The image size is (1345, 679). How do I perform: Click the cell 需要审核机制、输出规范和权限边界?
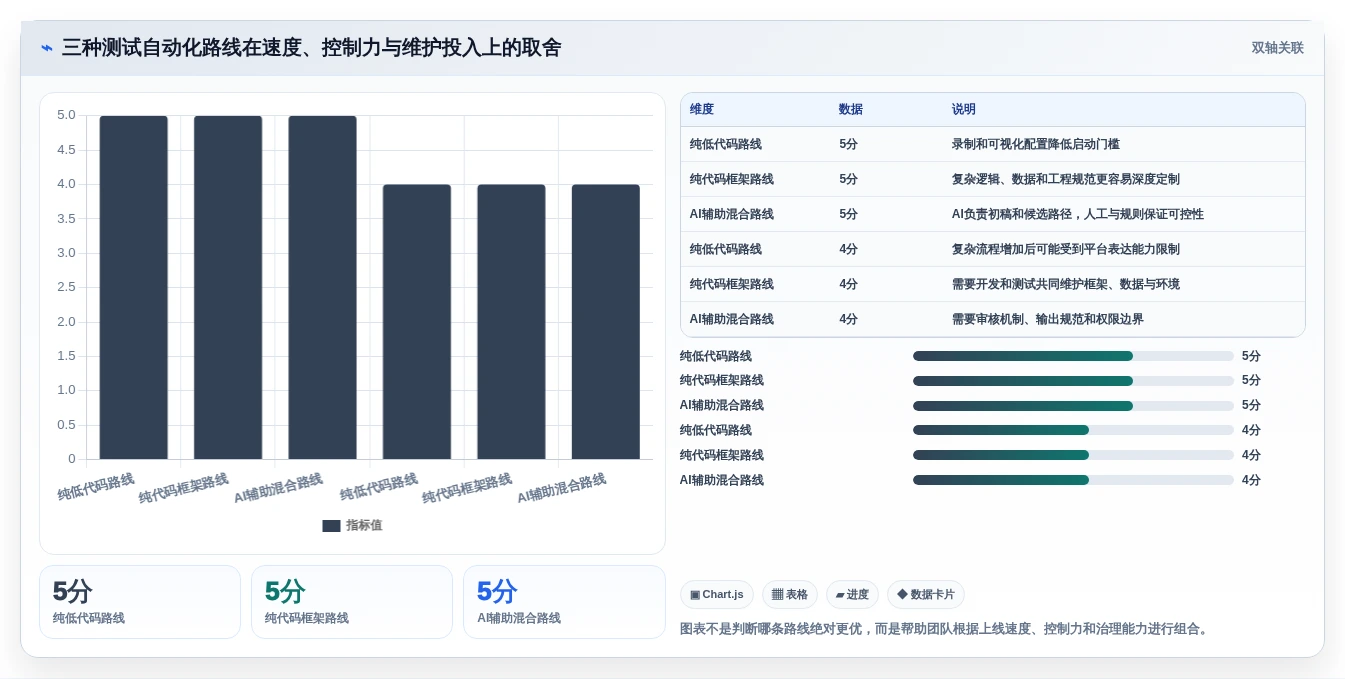(1048, 320)
